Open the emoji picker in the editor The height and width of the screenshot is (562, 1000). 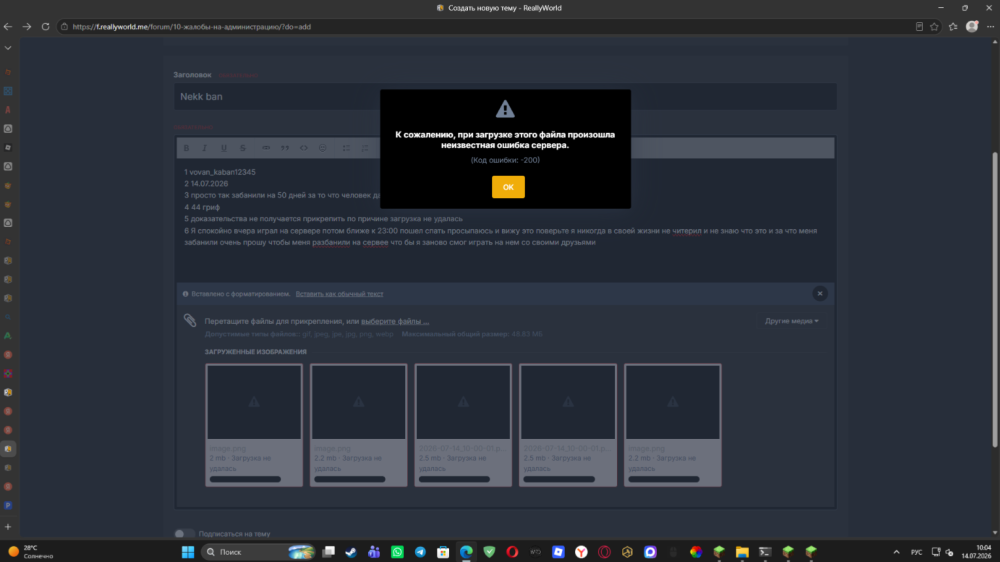(323, 148)
